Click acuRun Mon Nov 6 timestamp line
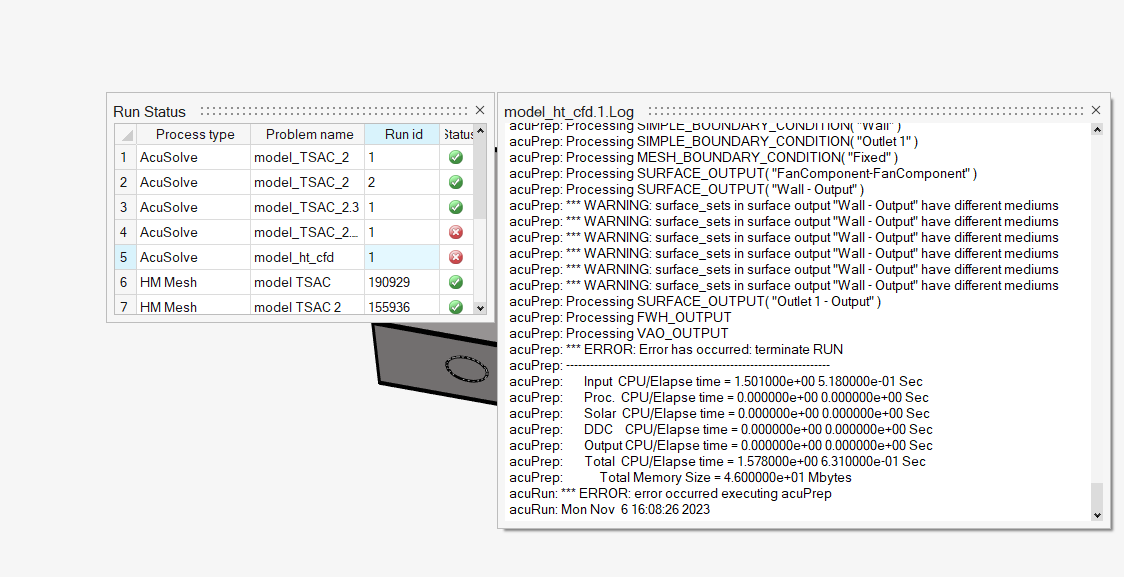The height and width of the screenshot is (577, 1124). tap(609, 510)
